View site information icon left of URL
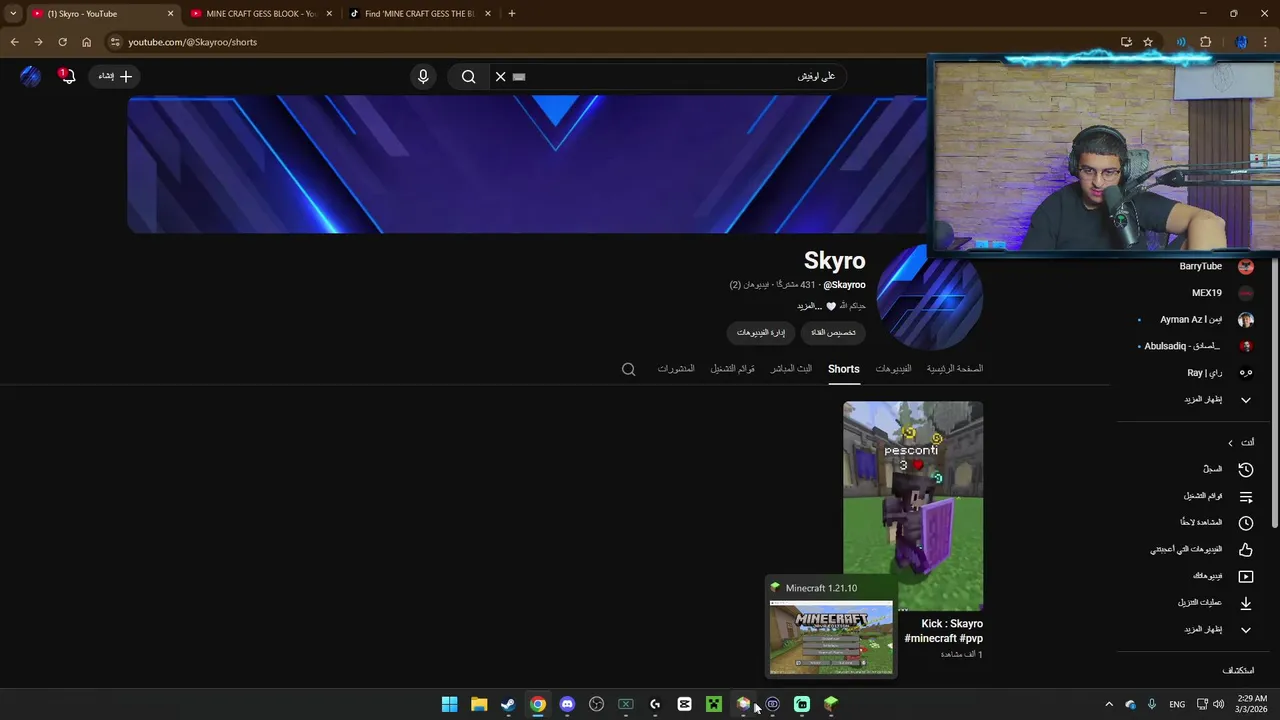This screenshot has height=720, width=1280. pos(115,42)
